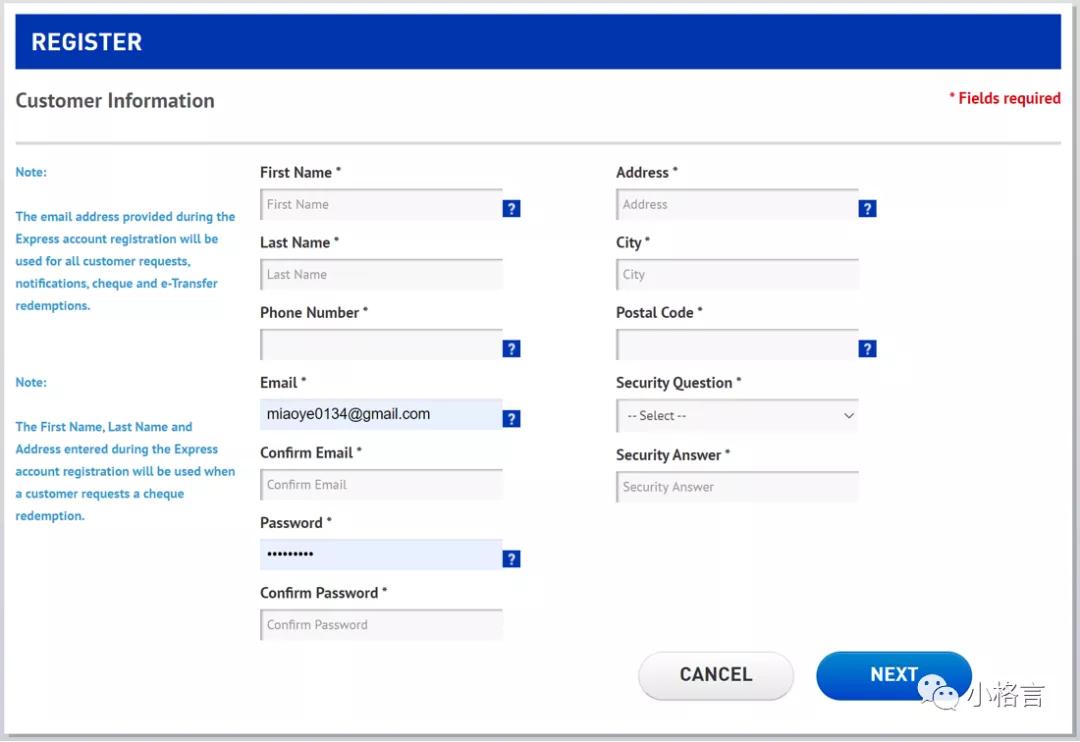Click the Address input field

coord(737,205)
